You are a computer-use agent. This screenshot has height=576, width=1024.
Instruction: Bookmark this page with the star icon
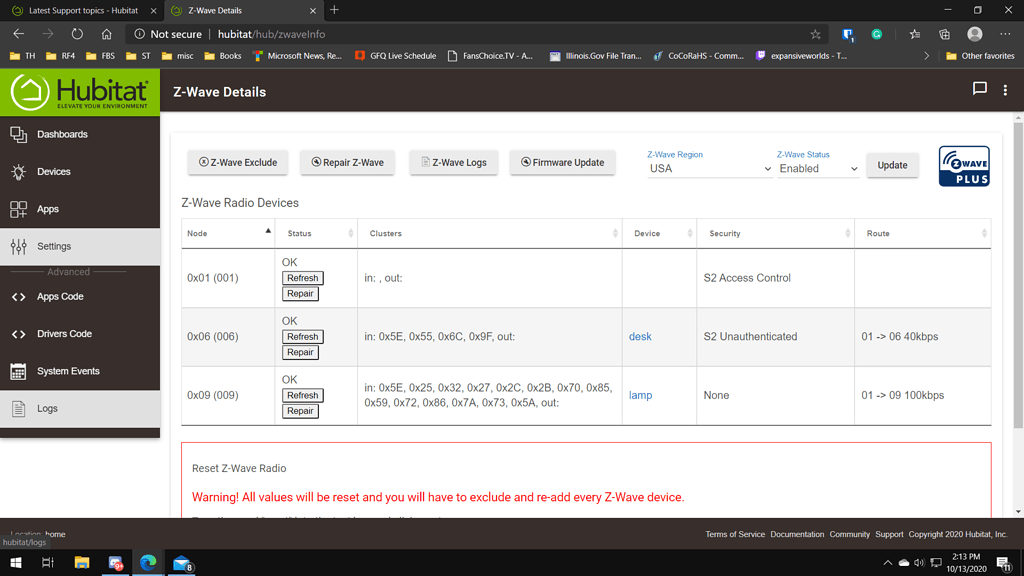tap(815, 35)
